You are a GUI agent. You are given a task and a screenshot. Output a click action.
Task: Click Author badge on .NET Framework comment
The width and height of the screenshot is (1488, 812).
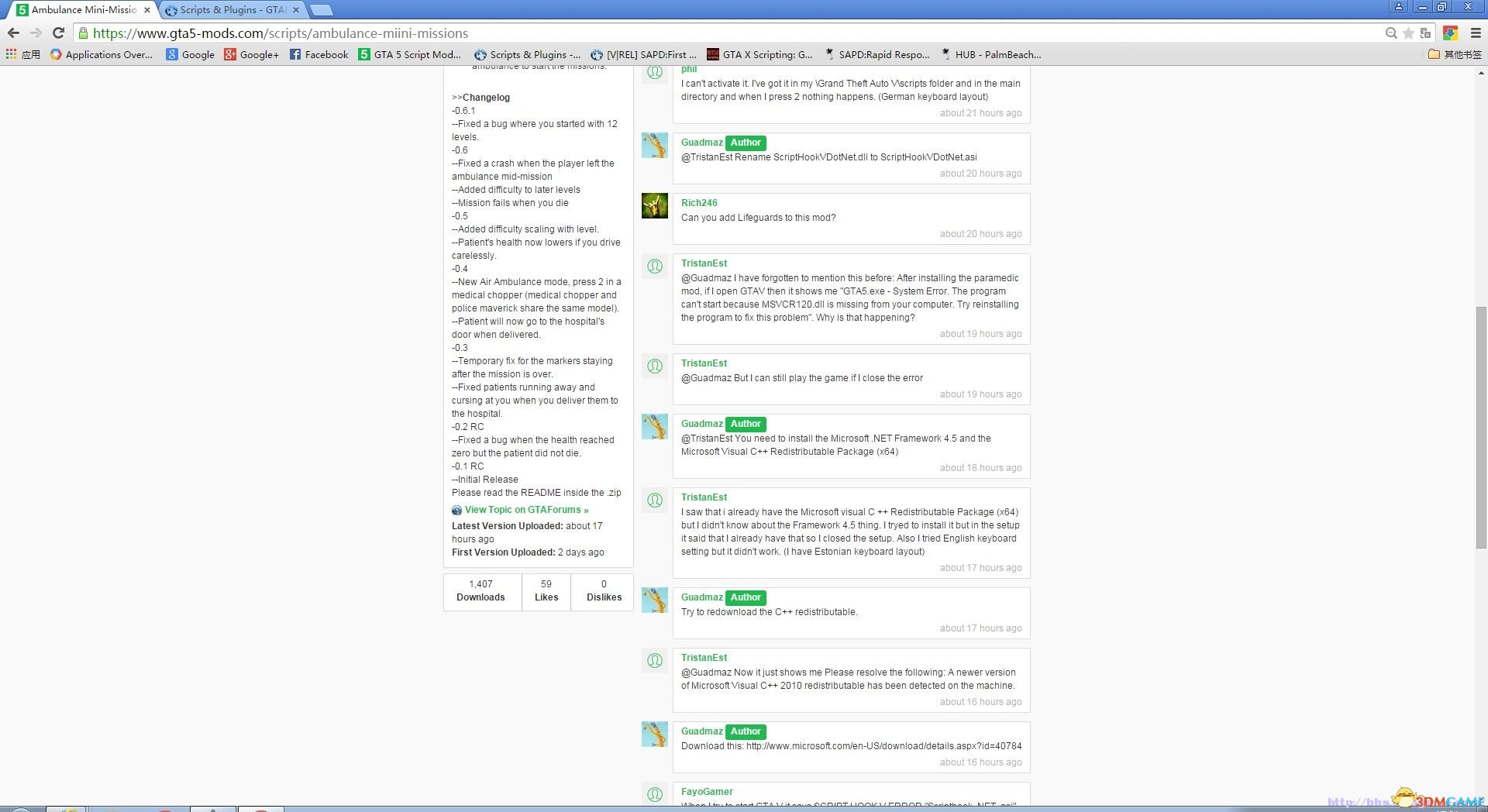746,424
